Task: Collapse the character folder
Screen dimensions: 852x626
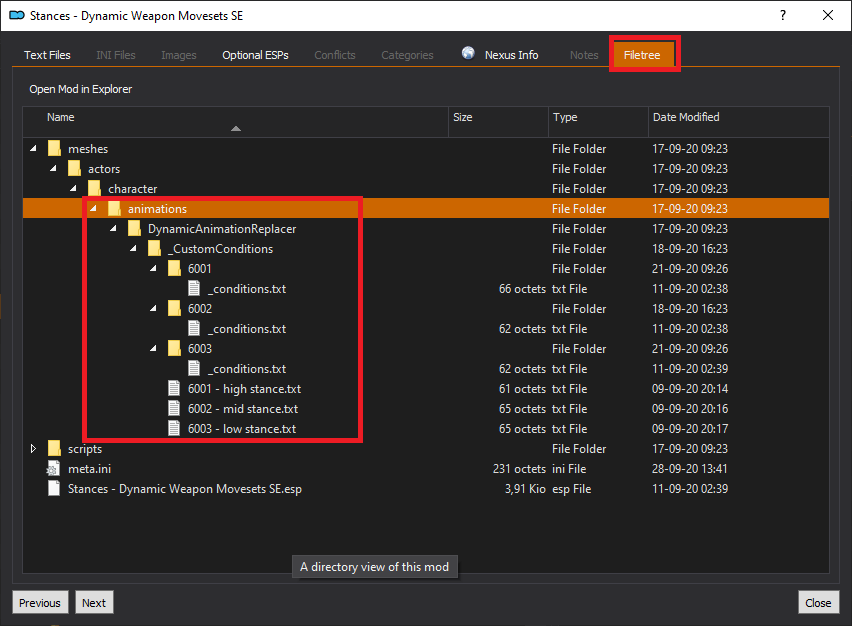Action: click(x=73, y=188)
